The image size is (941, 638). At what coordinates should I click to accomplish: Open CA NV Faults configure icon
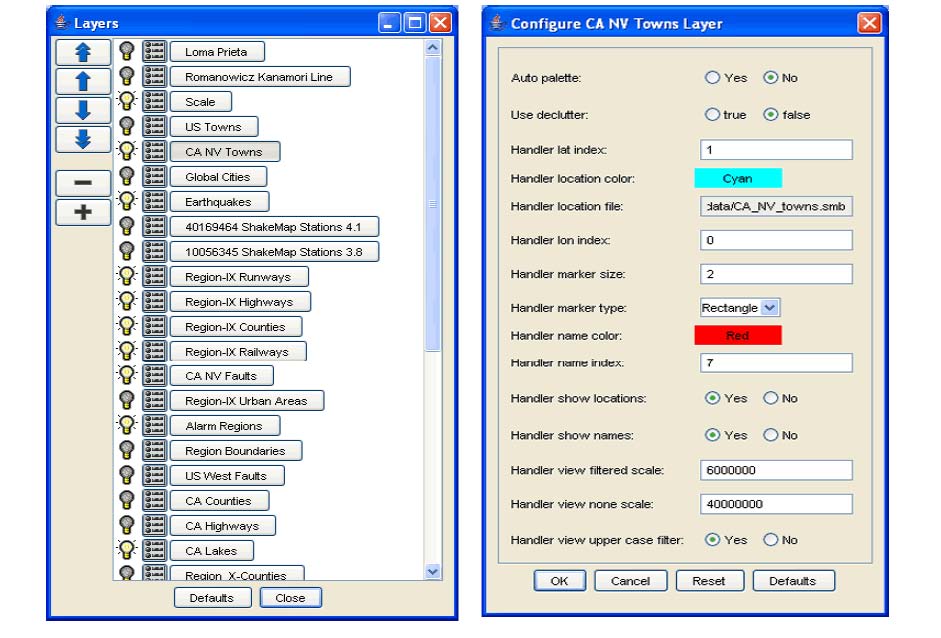pos(154,376)
